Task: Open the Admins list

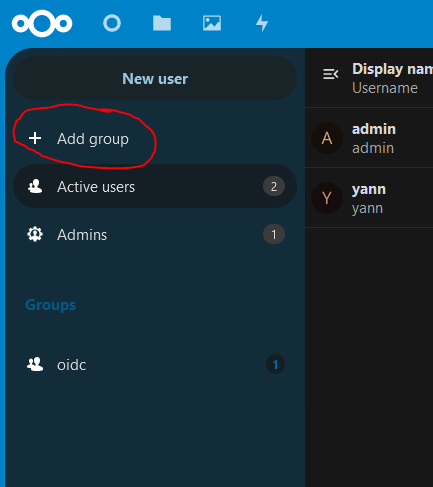Action: (155, 235)
